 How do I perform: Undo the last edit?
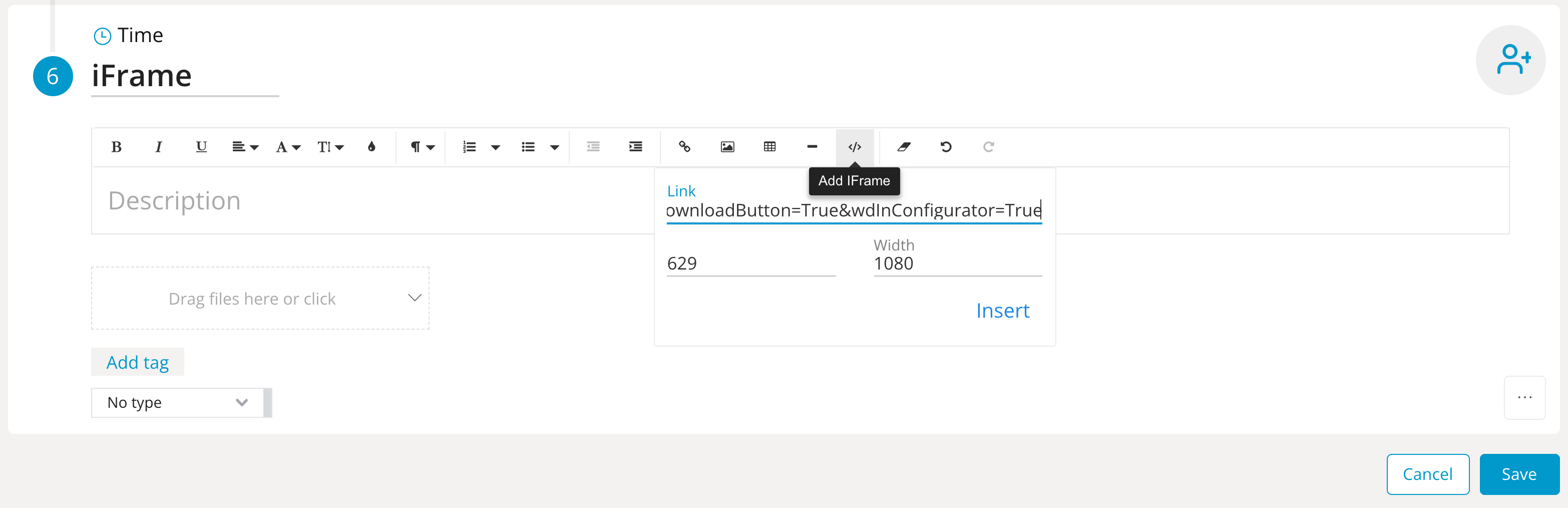946,147
